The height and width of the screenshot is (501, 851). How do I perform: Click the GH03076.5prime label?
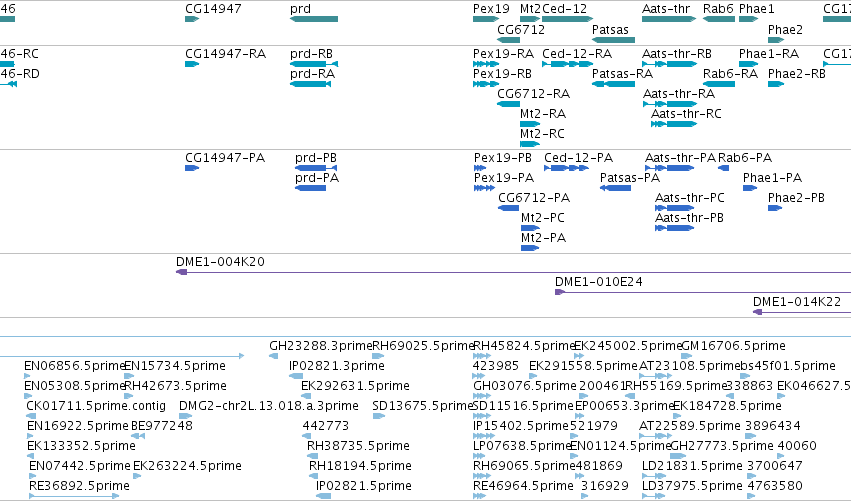click(525, 386)
